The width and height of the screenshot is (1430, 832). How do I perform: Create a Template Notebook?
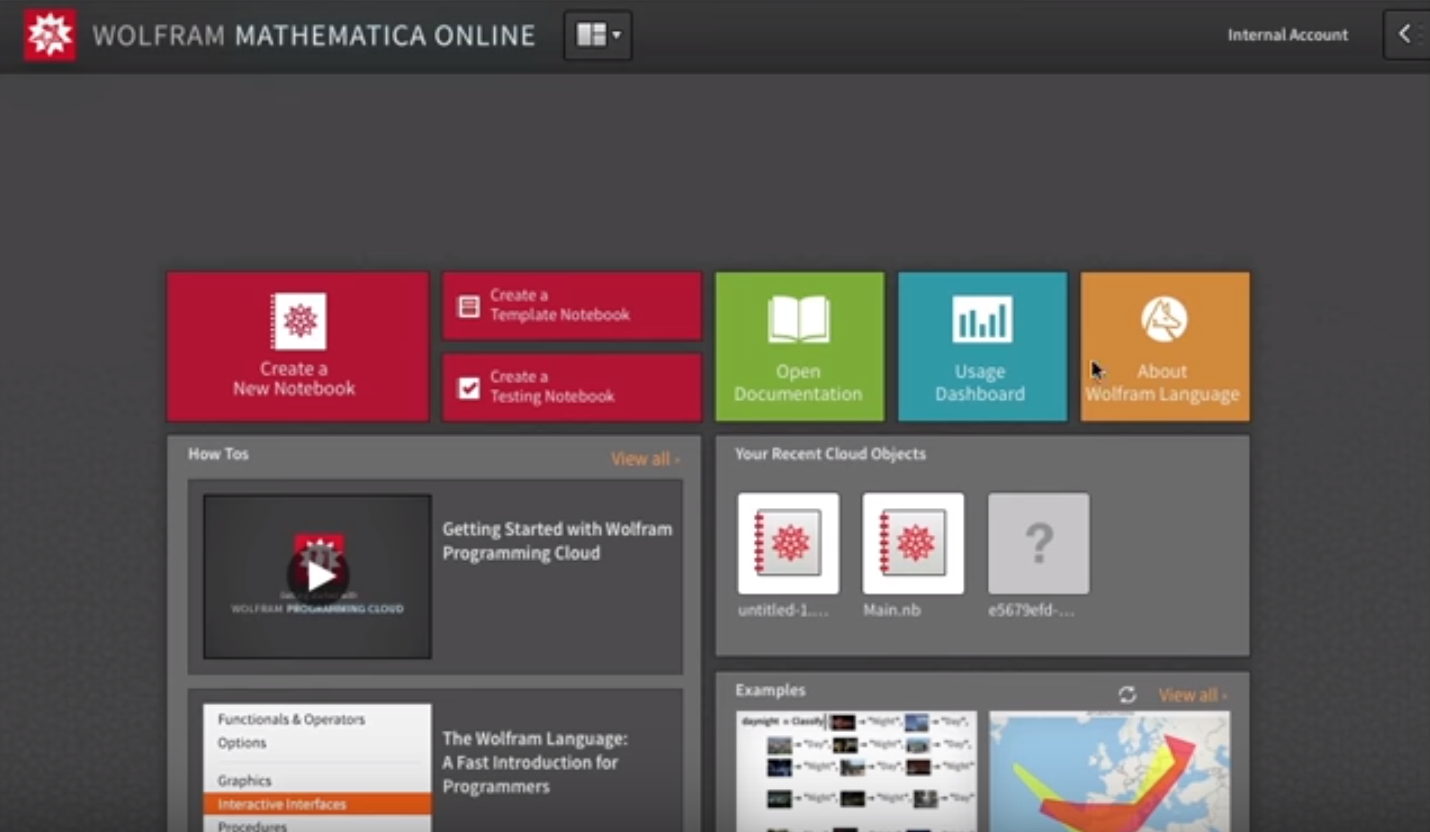coord(572,305)
